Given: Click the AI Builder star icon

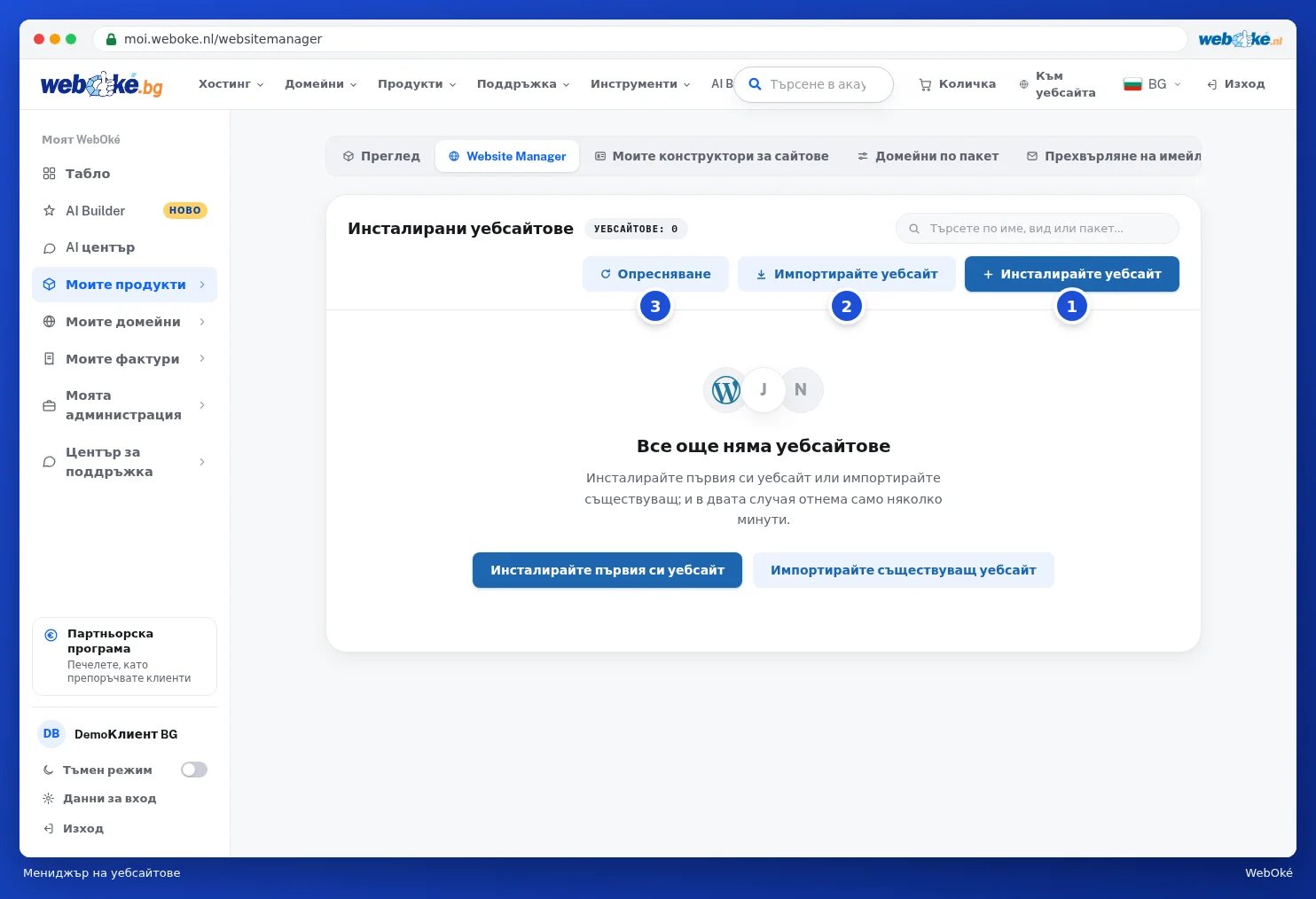Looking at the screenshot, I should coord(49,211).
